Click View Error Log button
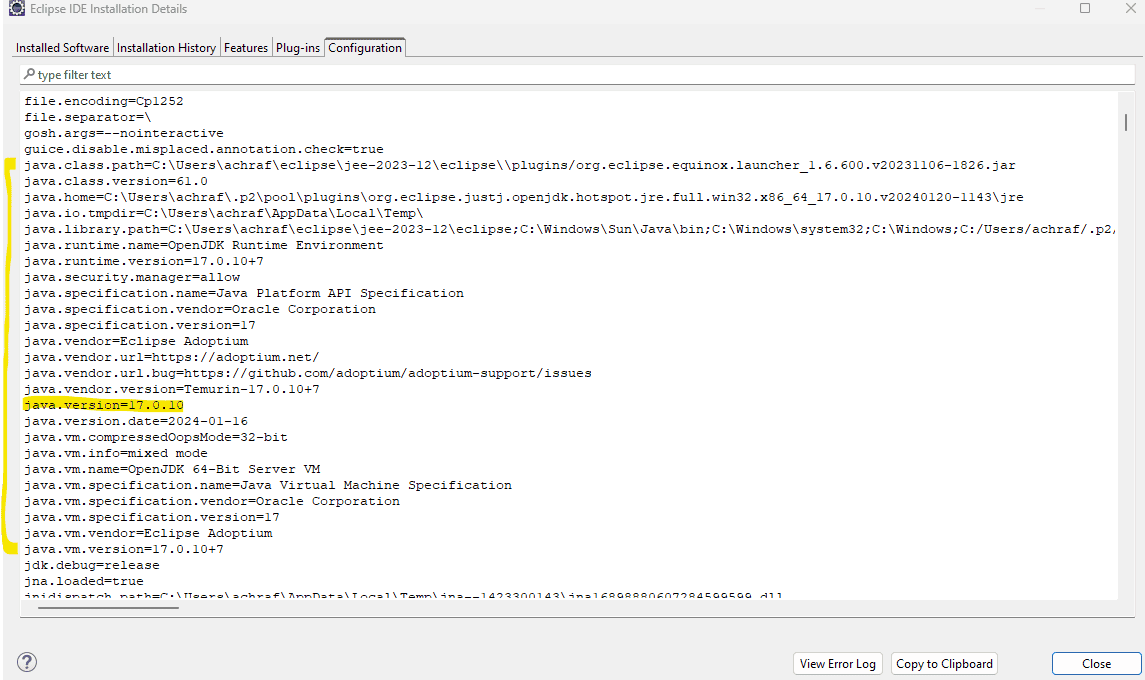Viewport: 1145px width, 680px height. [x=838, y=663]
